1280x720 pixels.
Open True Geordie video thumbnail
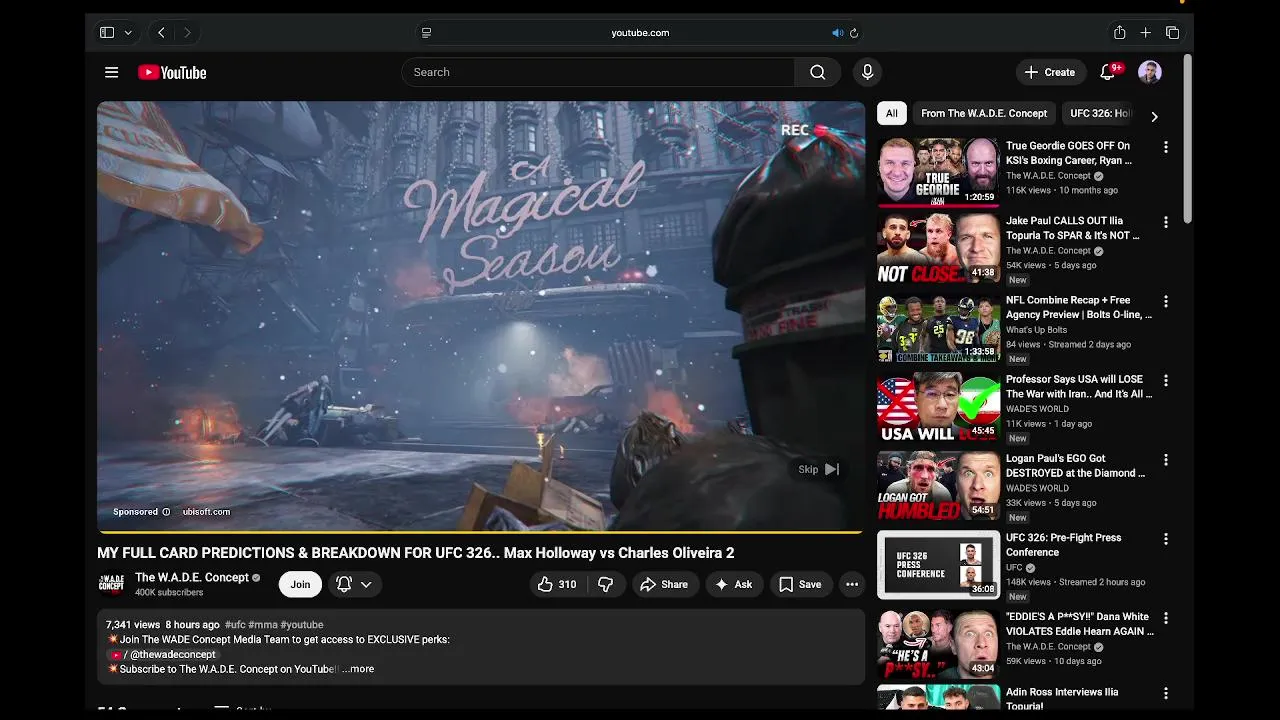click(x=938, y=172)
